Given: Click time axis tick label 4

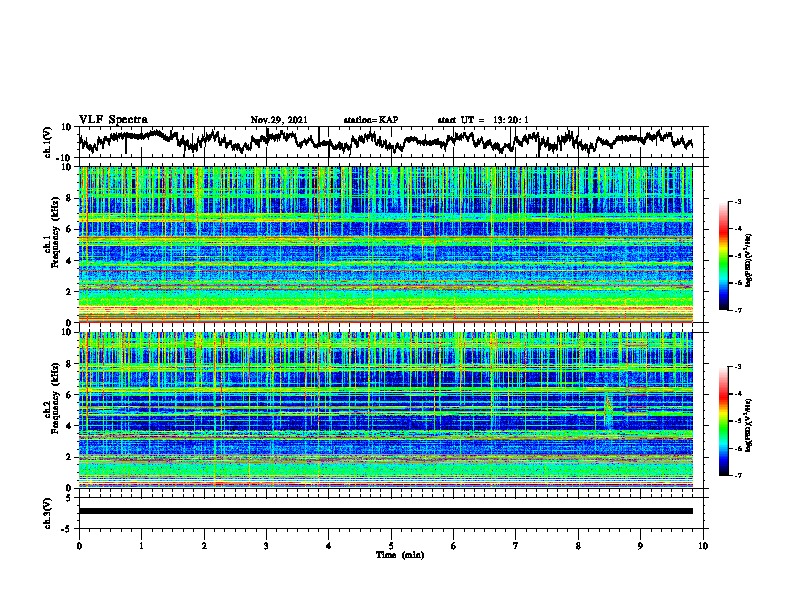Looking at the screenshot, I should (x=329, y=546).
